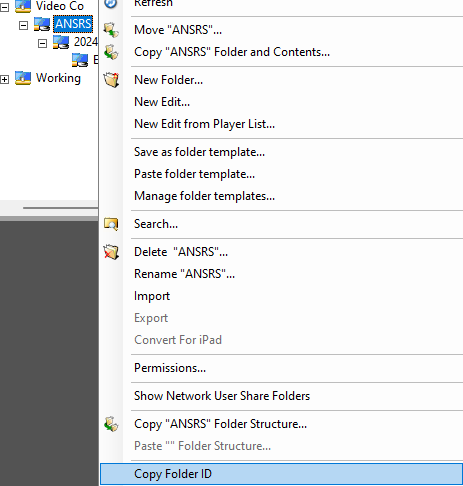Screen dimensions: 463x486
Task: Choose New Edit from Player List
Action: [204, 124]
